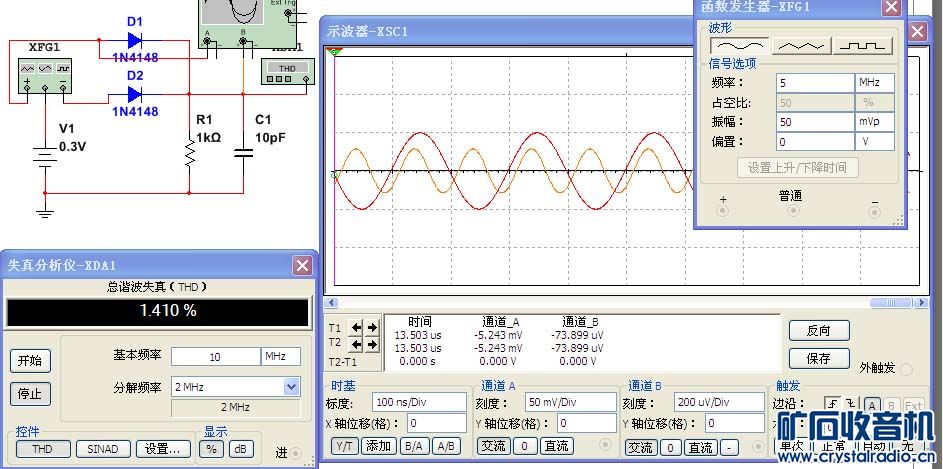
Task: Select the sine waveform button
Action: [x=739, y=46]
